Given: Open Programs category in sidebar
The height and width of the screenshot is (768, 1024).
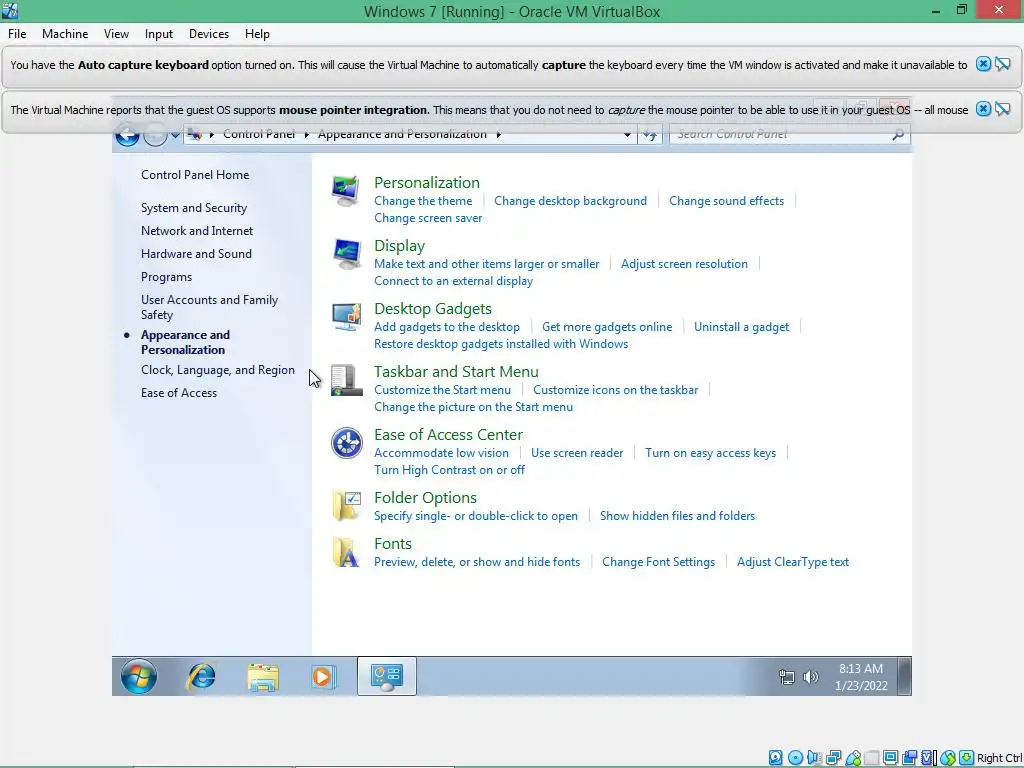Looking at the screenshot, I should point(167,277).
